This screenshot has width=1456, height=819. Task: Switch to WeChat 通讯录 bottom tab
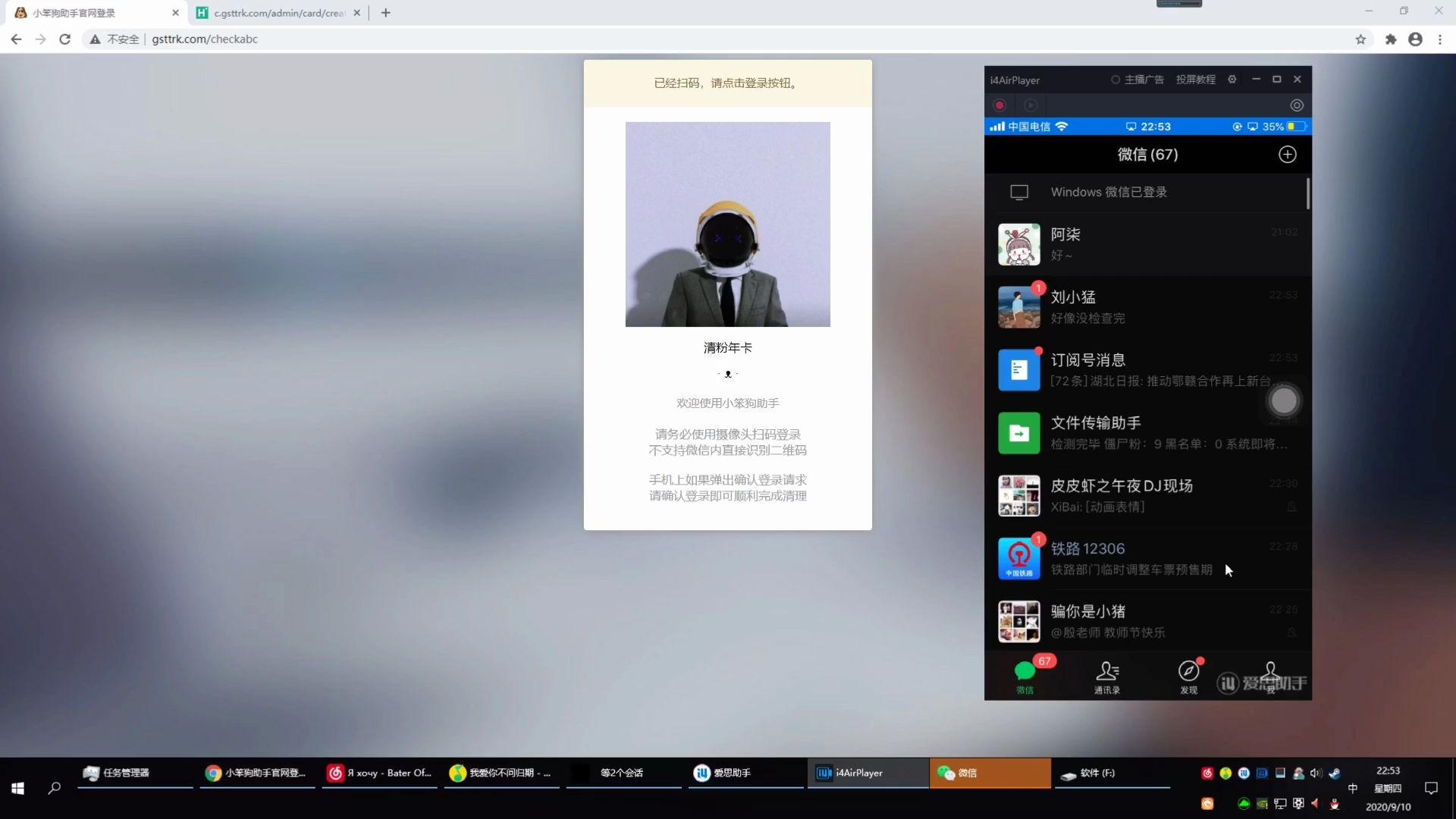tap(1107, 676)
